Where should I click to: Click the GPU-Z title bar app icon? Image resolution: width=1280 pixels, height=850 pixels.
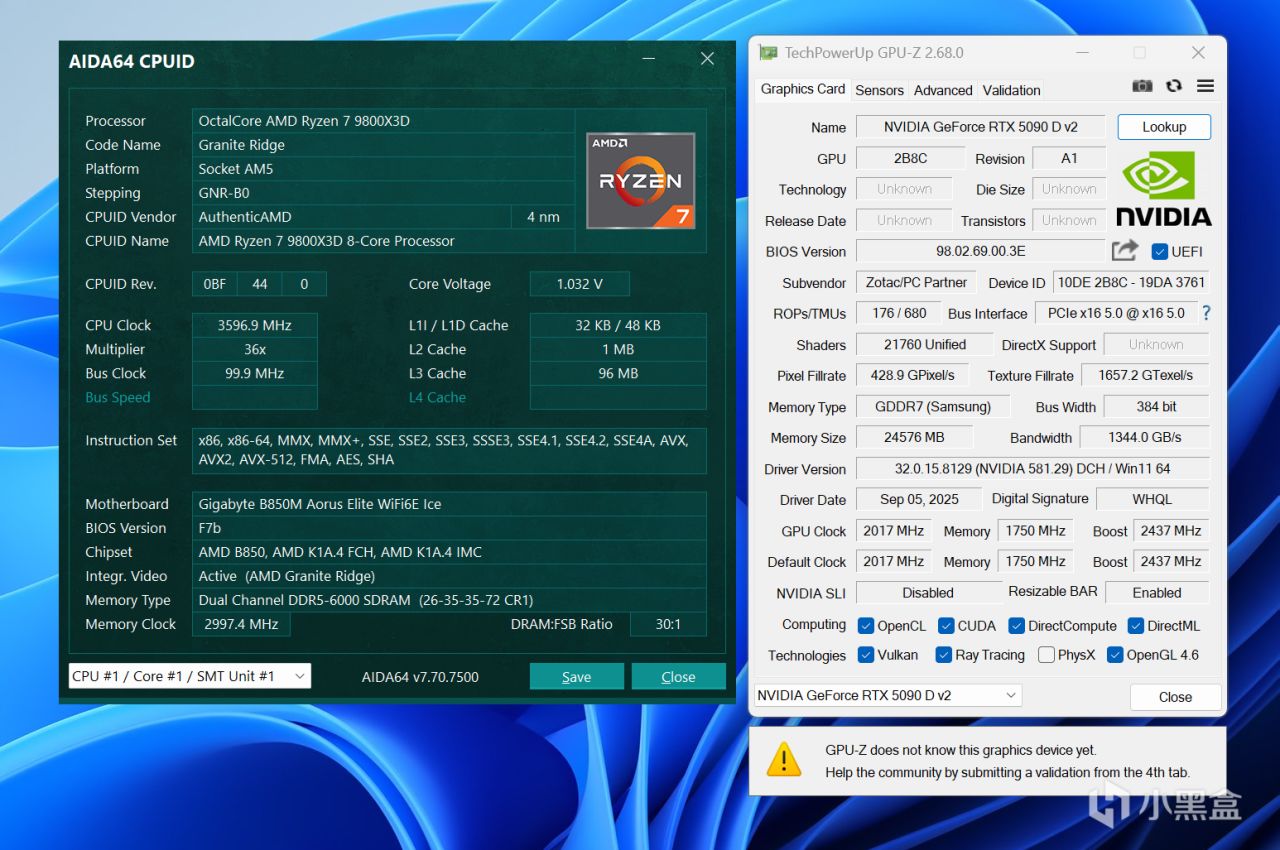768,53
